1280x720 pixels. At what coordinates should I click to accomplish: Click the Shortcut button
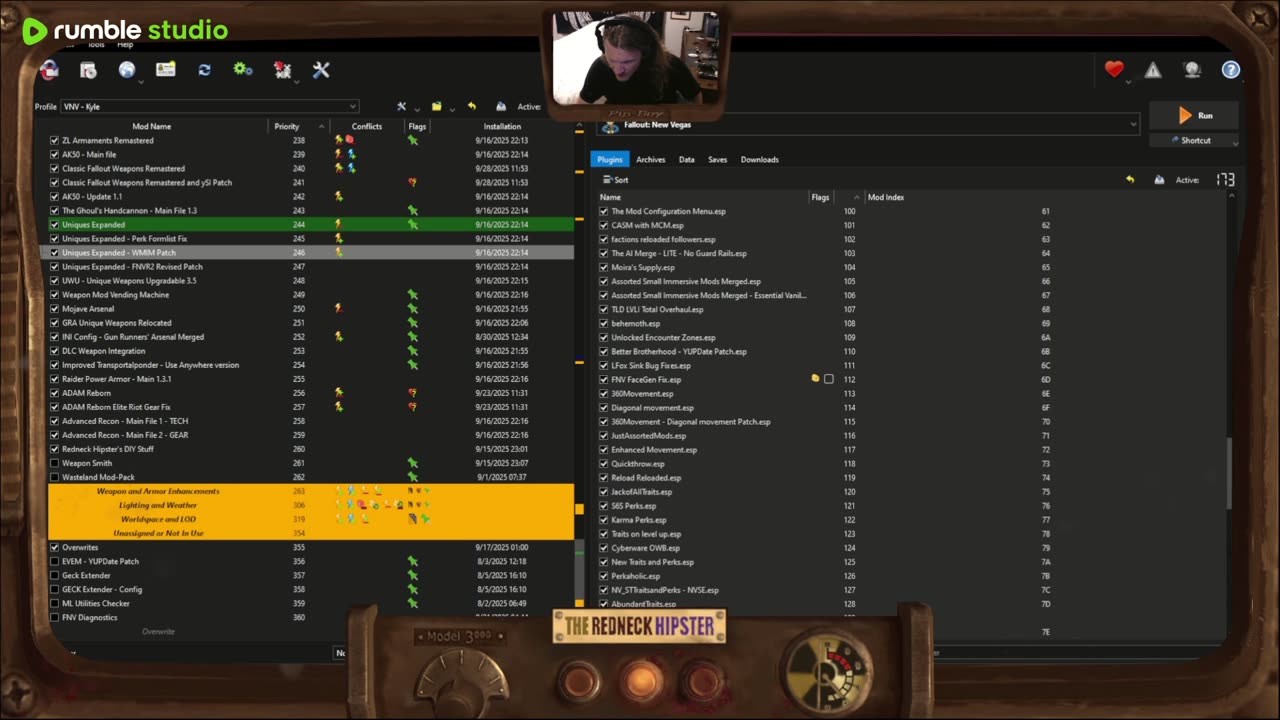tap(1194, 141)
